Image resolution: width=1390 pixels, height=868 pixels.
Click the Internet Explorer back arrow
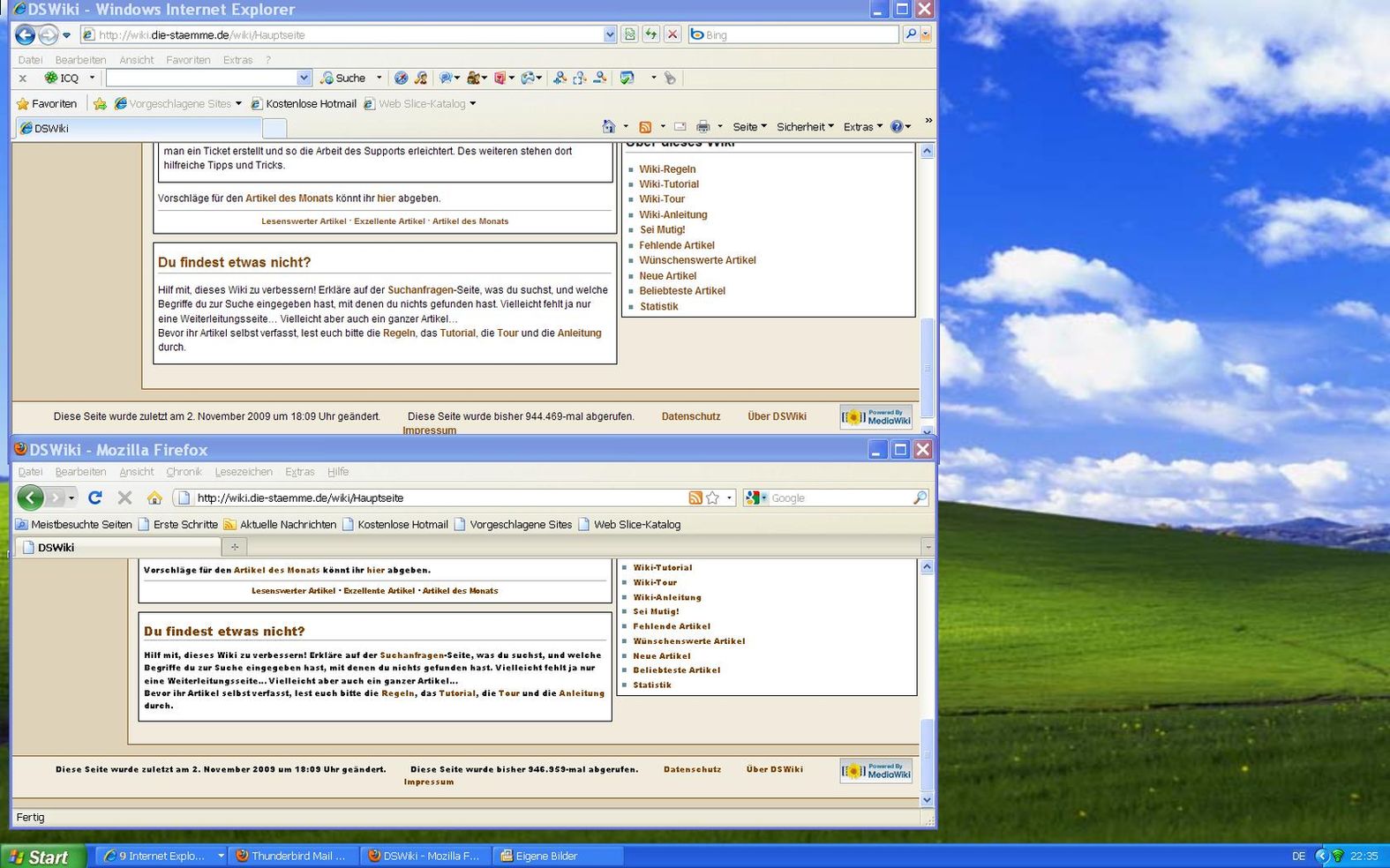(25, 35)
